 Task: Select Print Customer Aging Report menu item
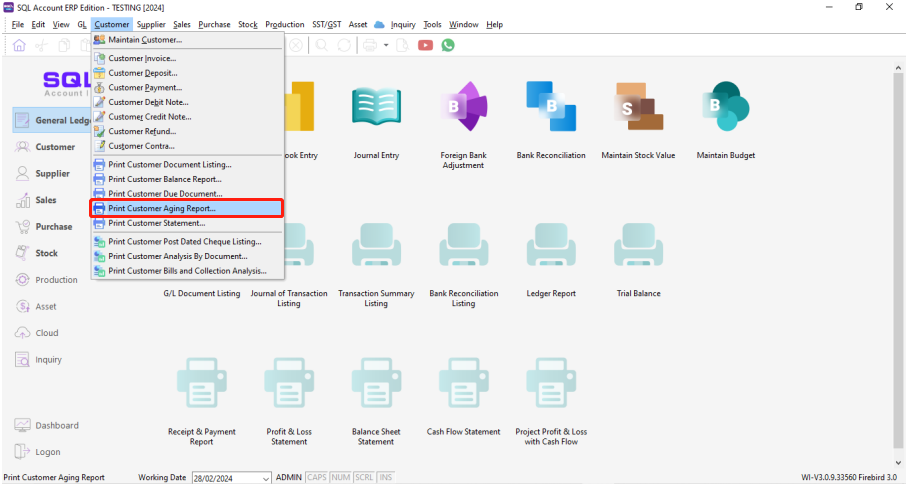162,208
